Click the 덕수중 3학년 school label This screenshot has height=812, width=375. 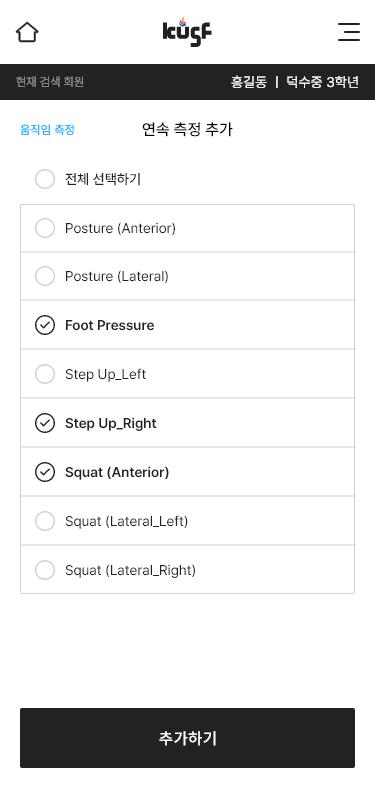click(x=323, y=82)
